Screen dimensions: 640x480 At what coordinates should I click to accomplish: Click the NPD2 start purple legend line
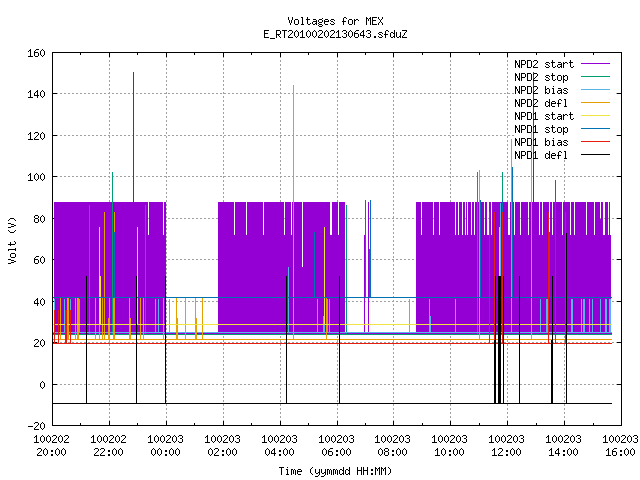pyautogui.click(x=595, y=64)
